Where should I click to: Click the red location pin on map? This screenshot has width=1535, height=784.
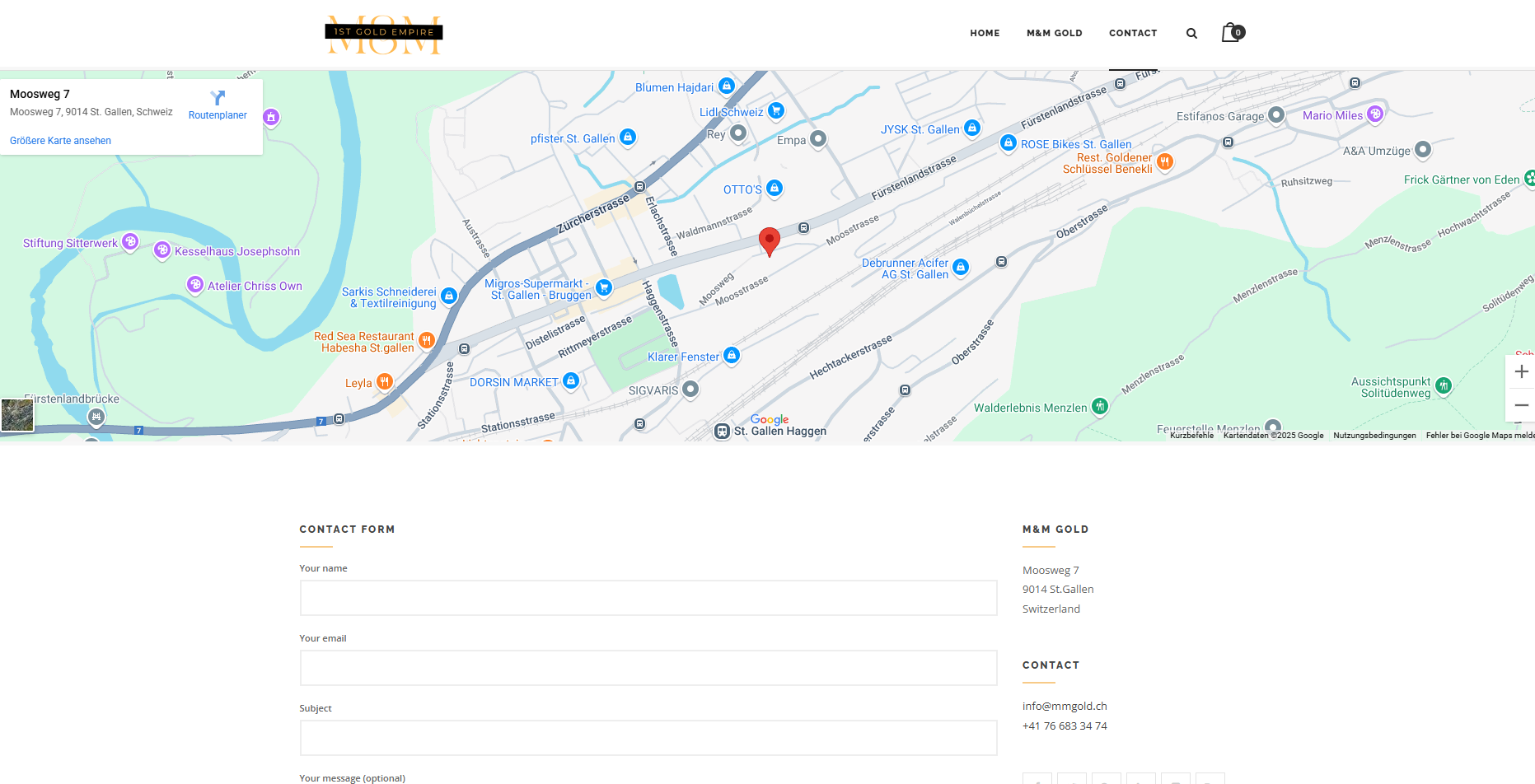click(x=769, y=240)
